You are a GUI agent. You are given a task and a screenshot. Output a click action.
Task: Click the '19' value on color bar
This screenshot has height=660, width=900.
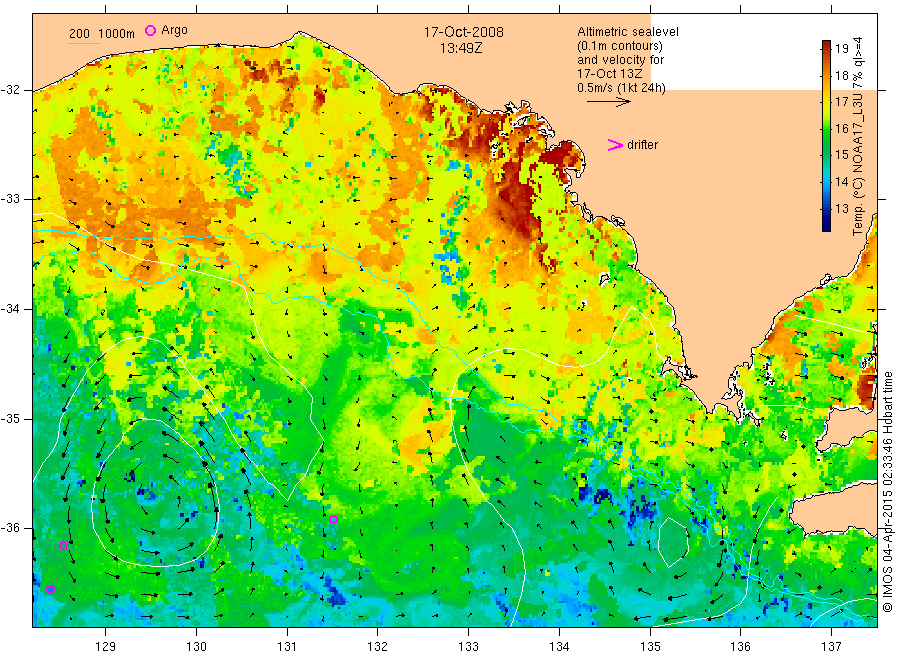coord(841,48)
